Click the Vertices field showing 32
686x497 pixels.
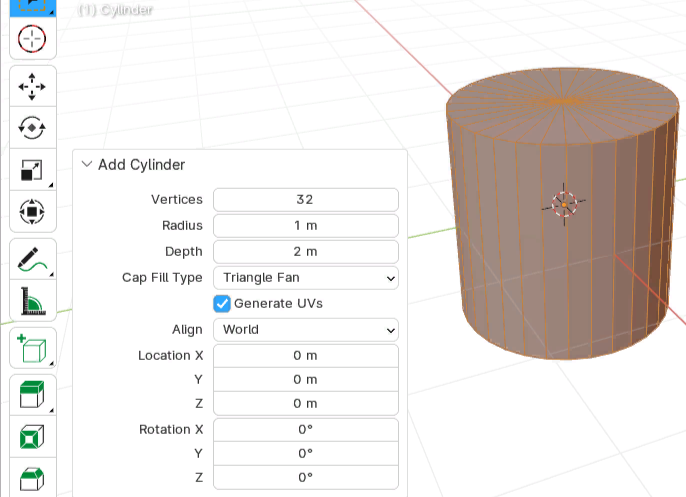[306, 200]
